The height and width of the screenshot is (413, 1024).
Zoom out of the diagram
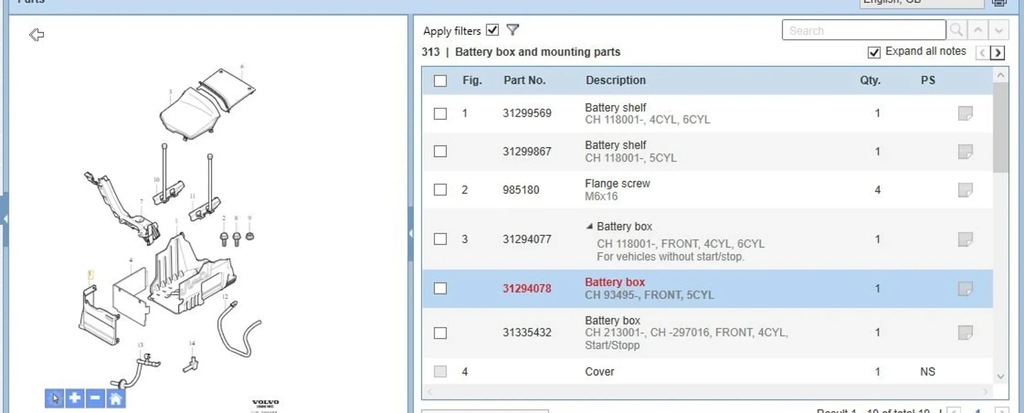[x=95, y=398]
